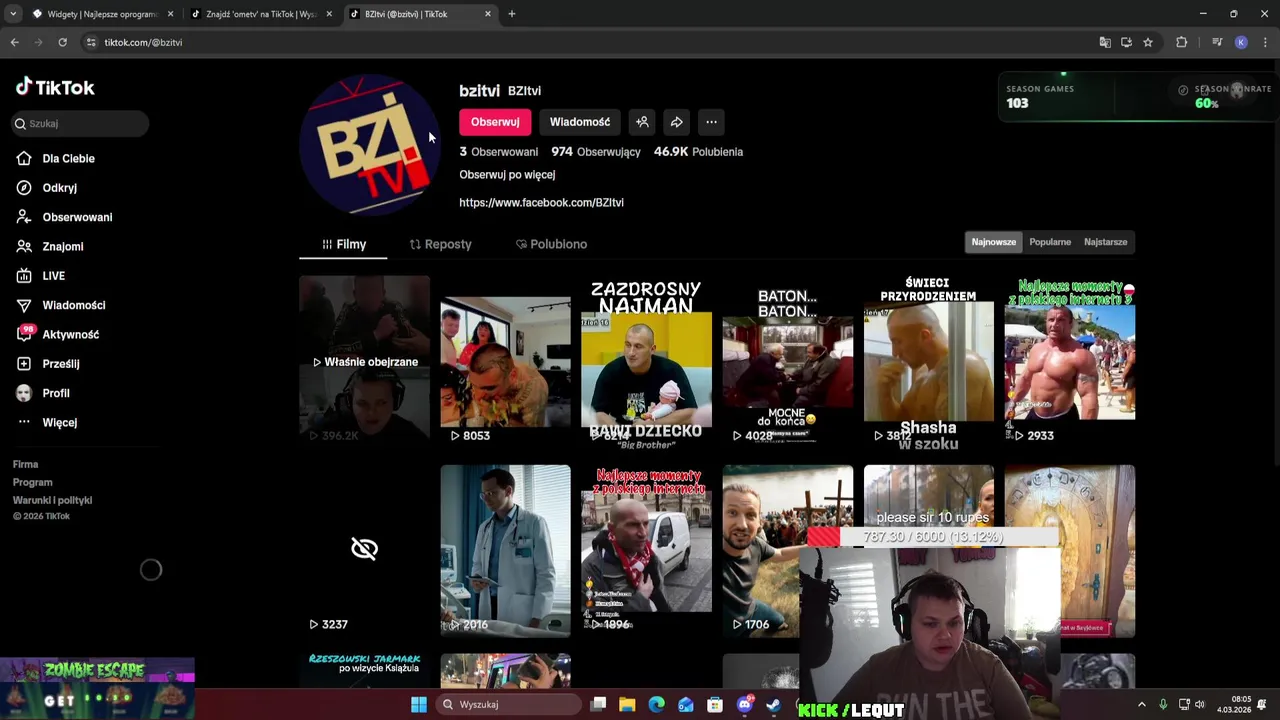Open the video with 2933 views
This screenshot has height=720, width=1280.
coord(1070,361)
